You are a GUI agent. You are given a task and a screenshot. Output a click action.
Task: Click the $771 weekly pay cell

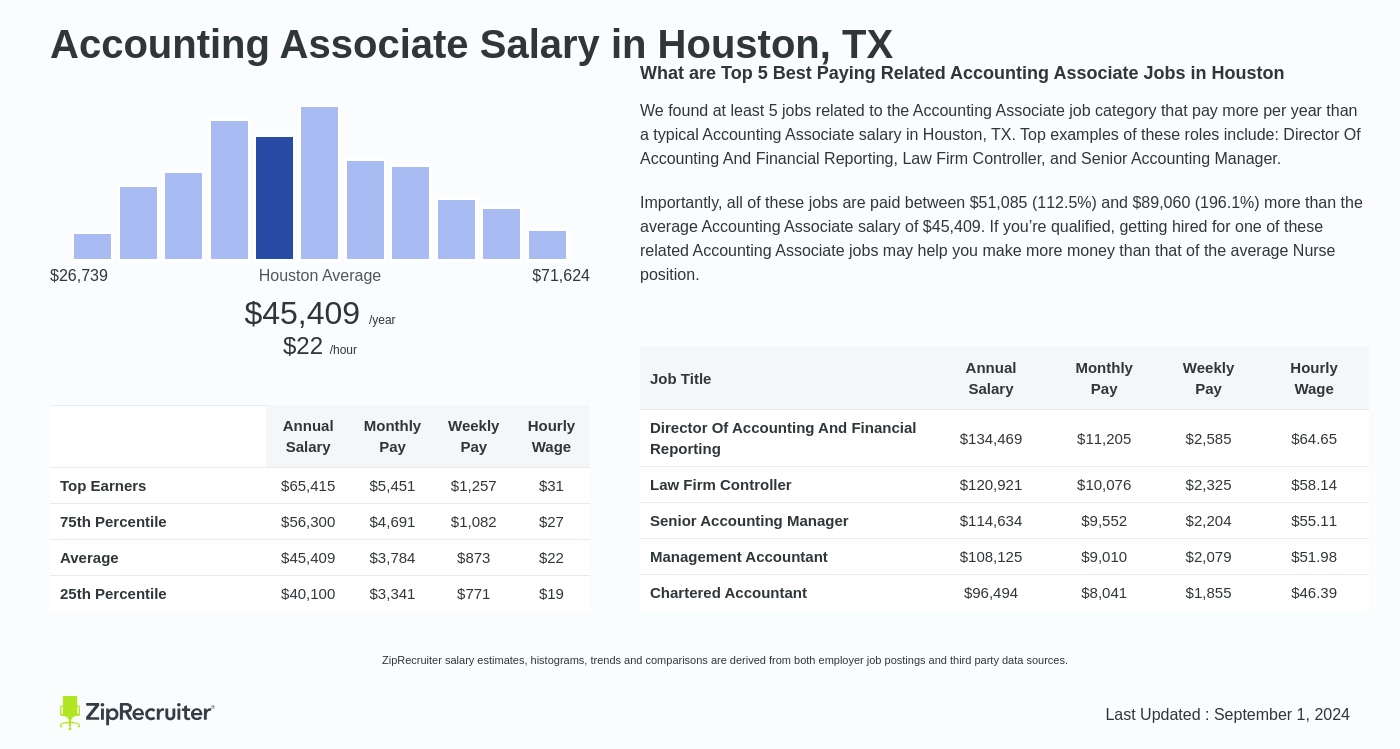click(x=473, y=594)
